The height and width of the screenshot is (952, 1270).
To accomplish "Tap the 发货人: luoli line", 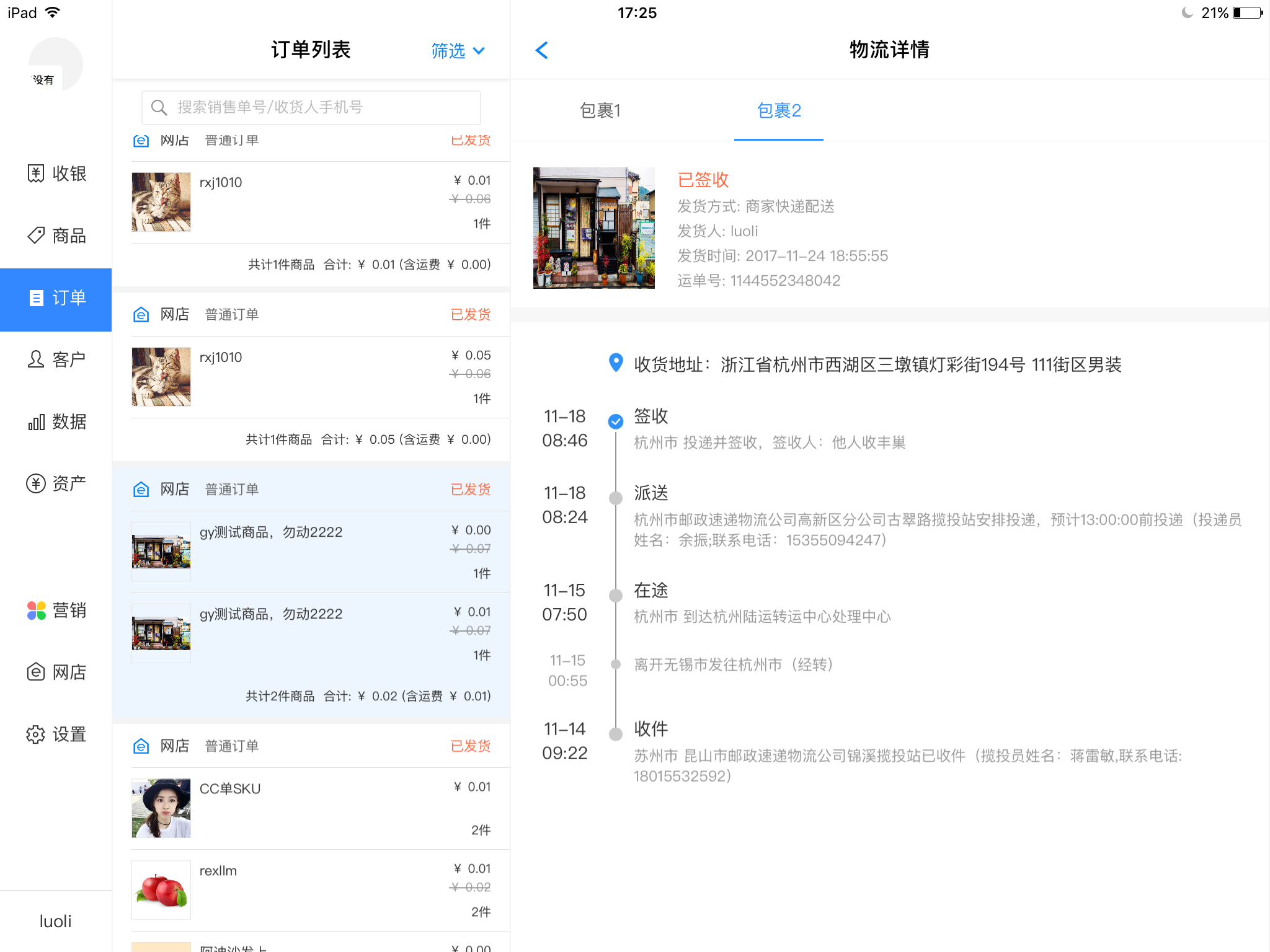I will tap(717, 231).
